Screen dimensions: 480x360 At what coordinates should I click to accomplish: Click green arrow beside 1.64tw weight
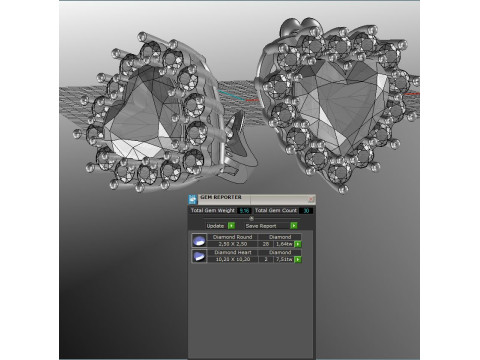[x=298, y=244]
